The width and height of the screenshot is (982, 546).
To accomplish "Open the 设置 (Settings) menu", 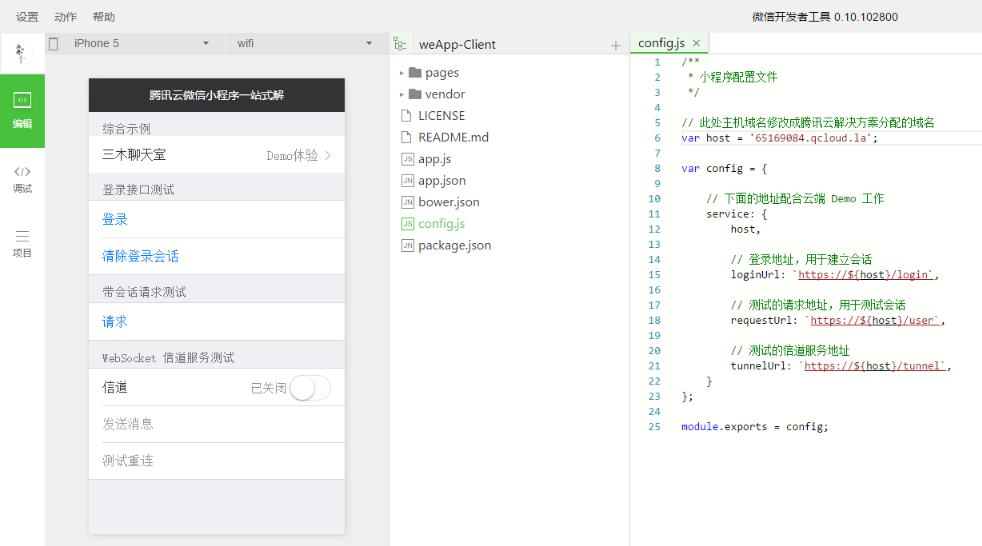I will 27,17.
